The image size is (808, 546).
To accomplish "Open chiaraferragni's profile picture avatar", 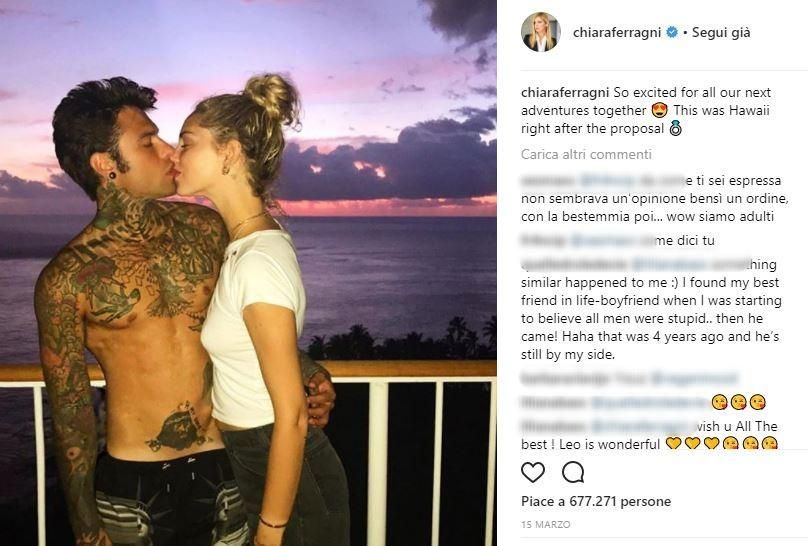I will click(x=541, y=32).
